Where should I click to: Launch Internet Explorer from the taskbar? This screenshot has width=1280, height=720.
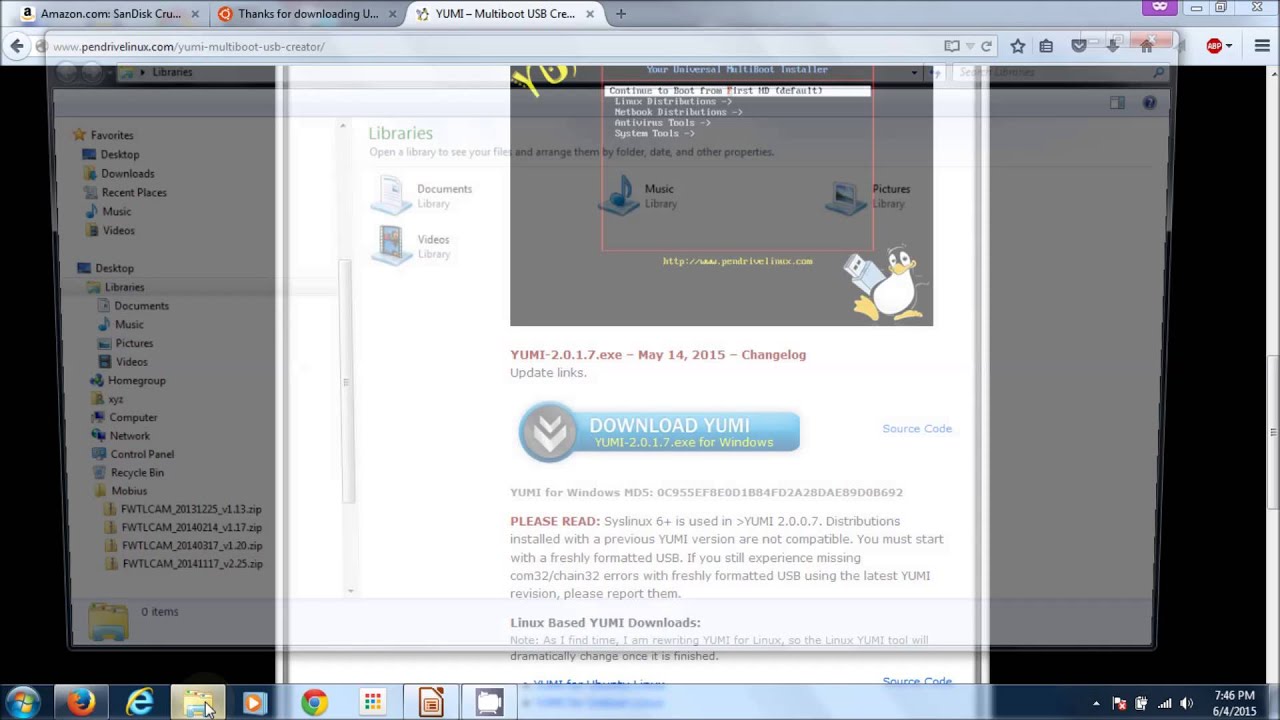(139, 703)
